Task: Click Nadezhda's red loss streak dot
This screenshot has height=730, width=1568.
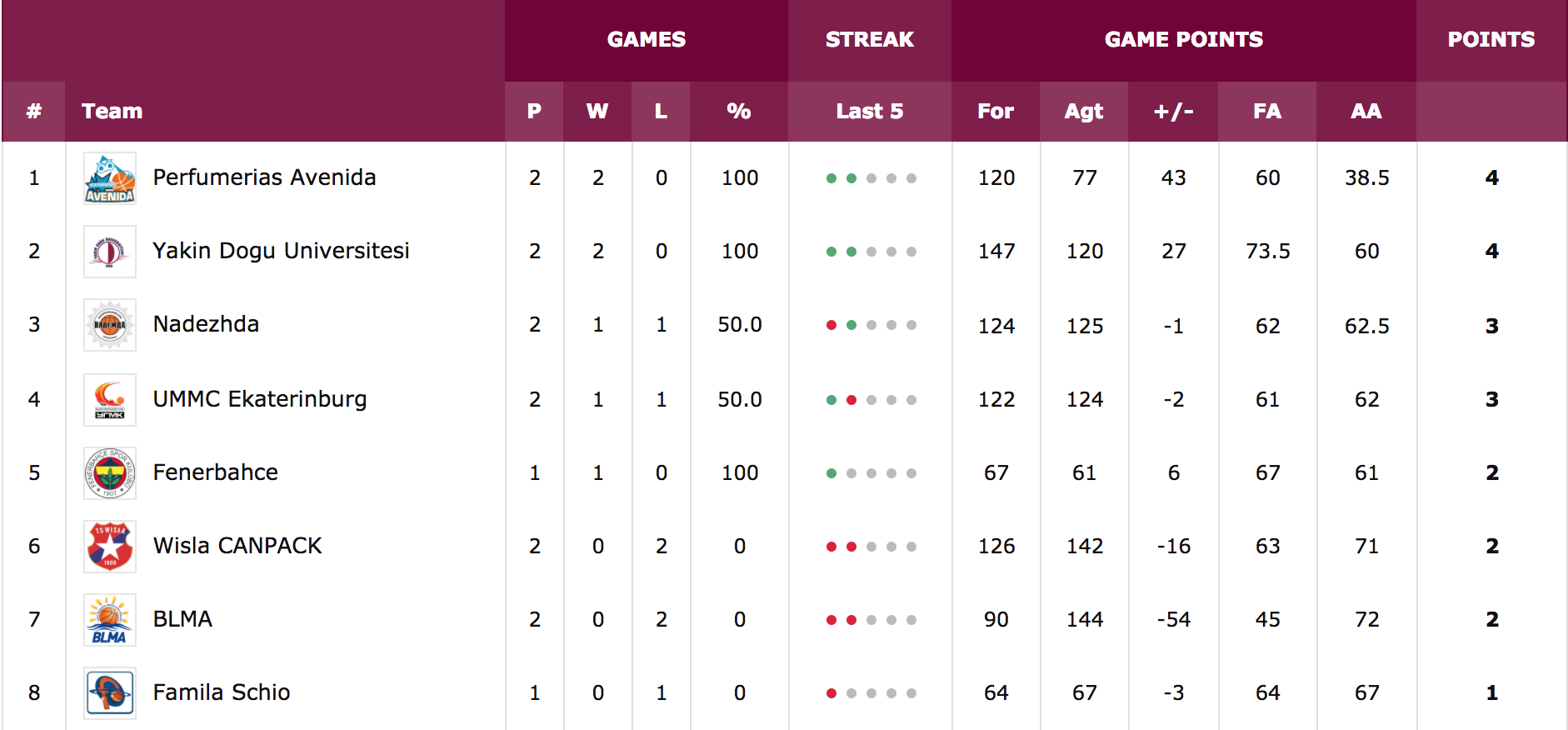Action: [831, 325]
